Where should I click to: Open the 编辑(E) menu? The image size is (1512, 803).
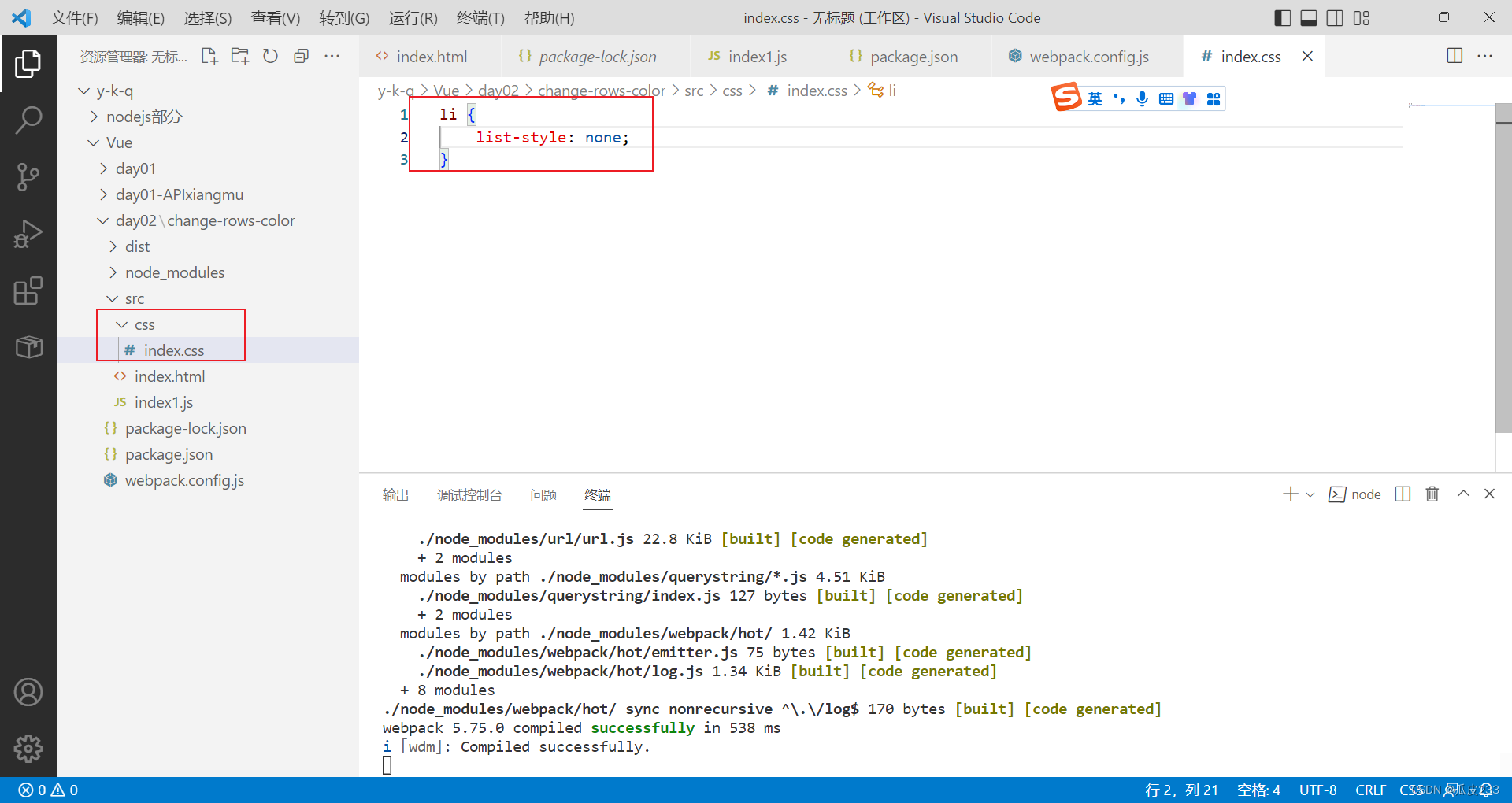pyautogui.click(x=141, y=17)
